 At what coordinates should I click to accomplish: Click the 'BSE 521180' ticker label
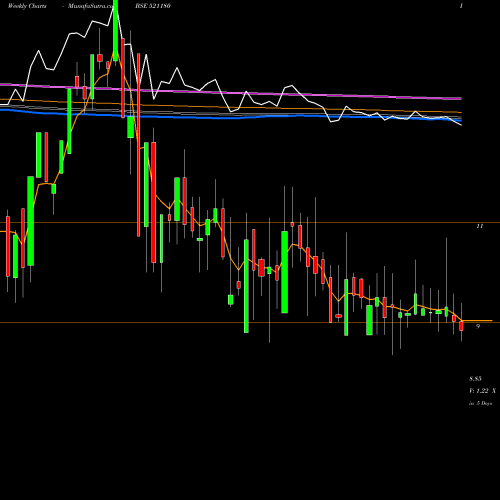(153, 6)
